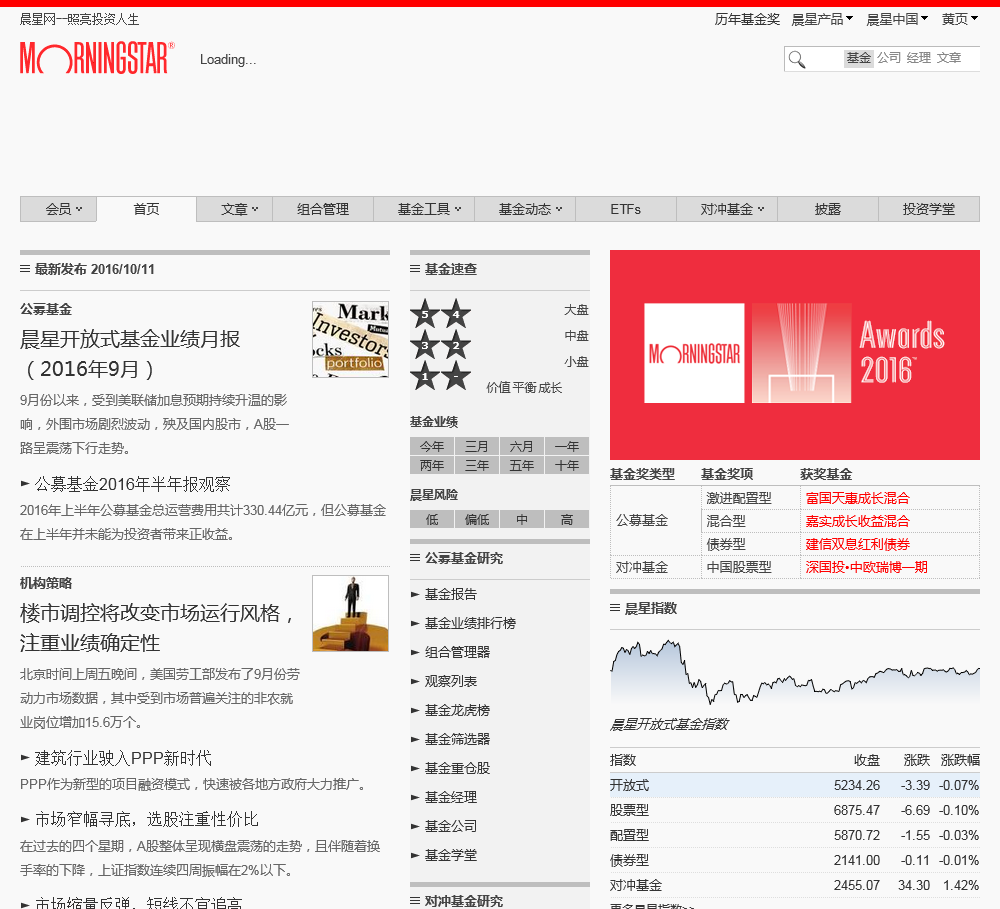Screen dimensions: 1000x909
Task: Expand the 文章 navigation menu
Action: 235,209
